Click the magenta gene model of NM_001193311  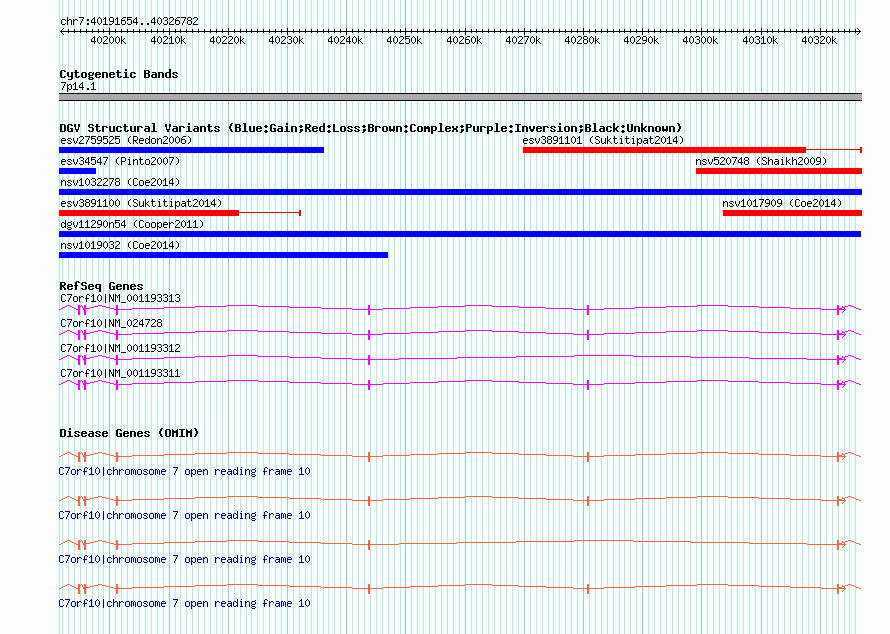pyautogui.click(x=460, y=384)
